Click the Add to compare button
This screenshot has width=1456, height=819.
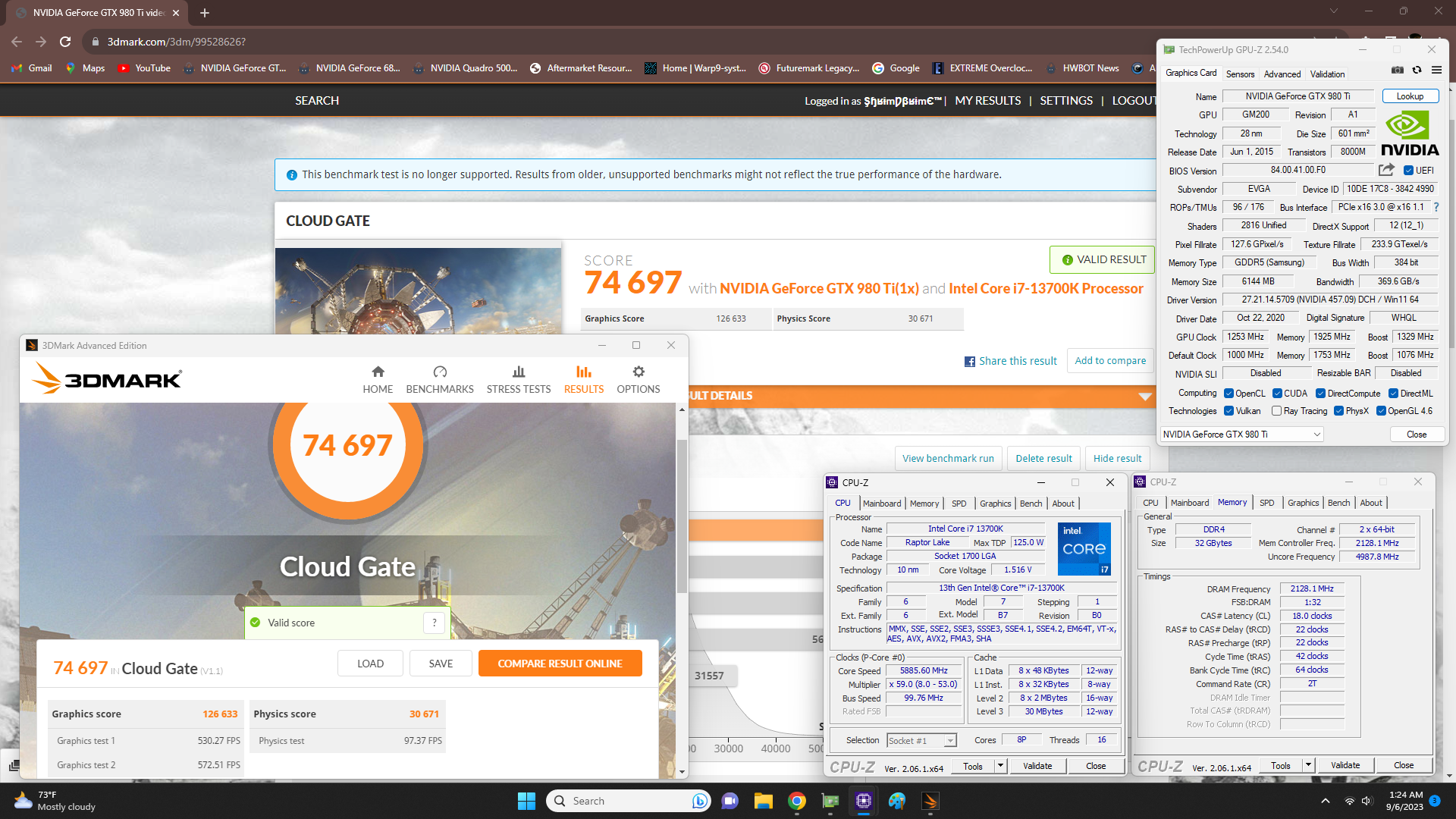(1110, 361)
